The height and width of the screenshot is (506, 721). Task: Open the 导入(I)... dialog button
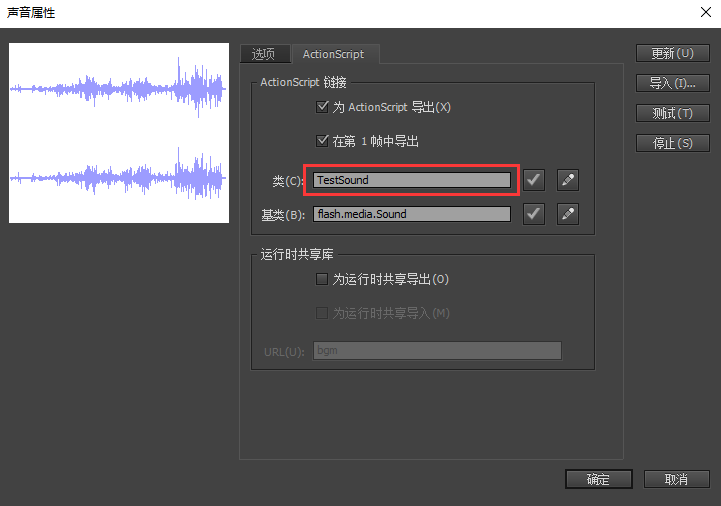pyautogui.click(x=673, y=83)
